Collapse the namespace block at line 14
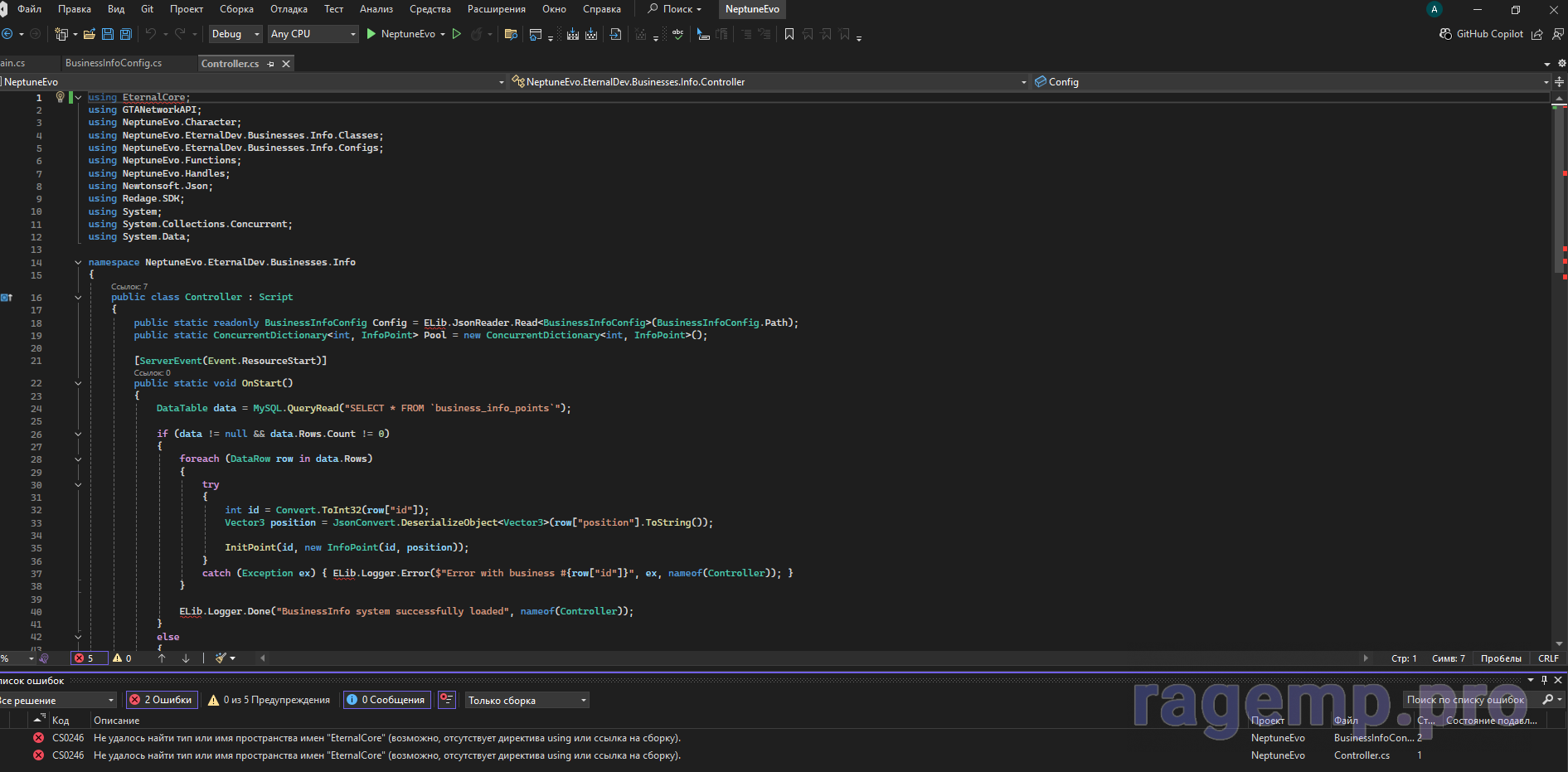Image resolution: width=1568 pixels, height=772 pixels. [x=78, y=262]
